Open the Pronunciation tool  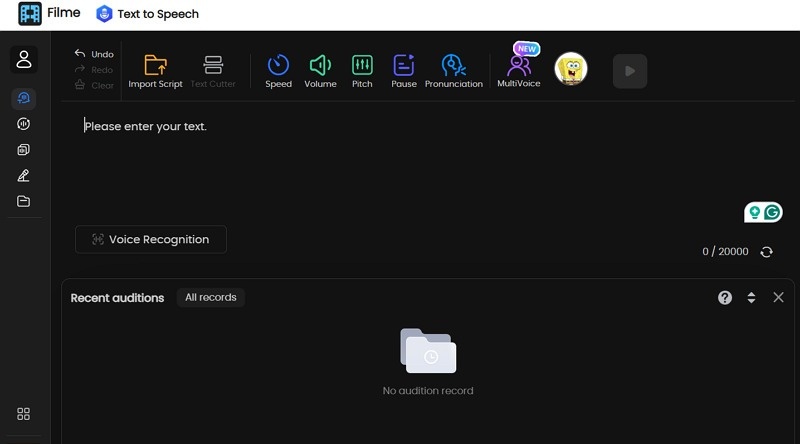[x=453, y=66]
